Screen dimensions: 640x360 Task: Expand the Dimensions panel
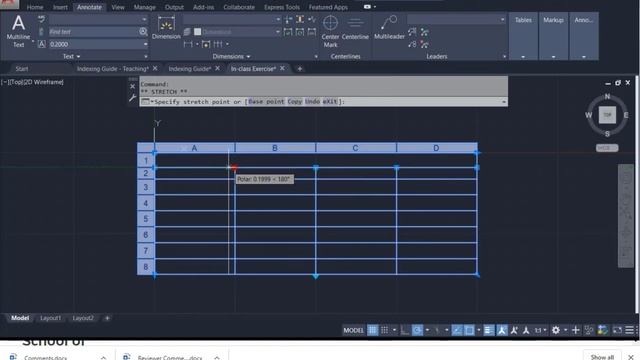tap(231, 56)
